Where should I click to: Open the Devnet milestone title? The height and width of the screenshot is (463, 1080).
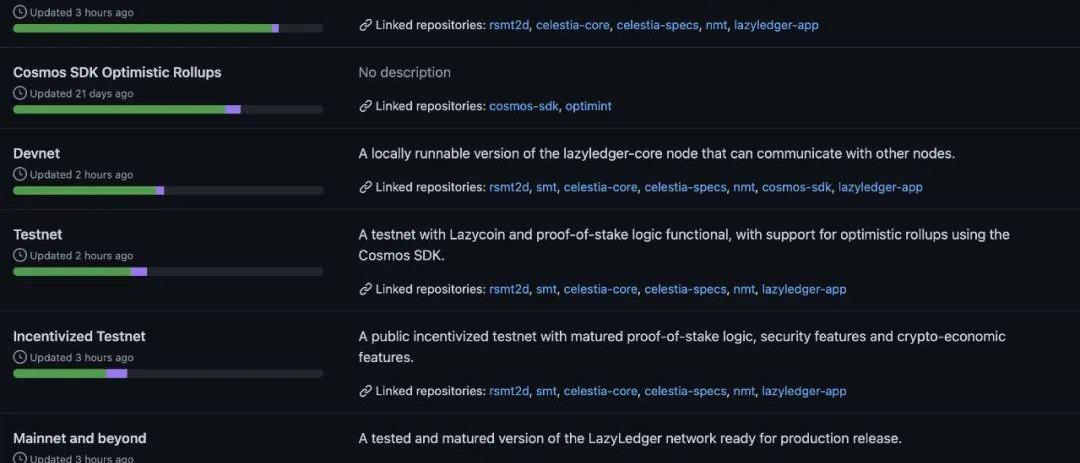[36, 153]
